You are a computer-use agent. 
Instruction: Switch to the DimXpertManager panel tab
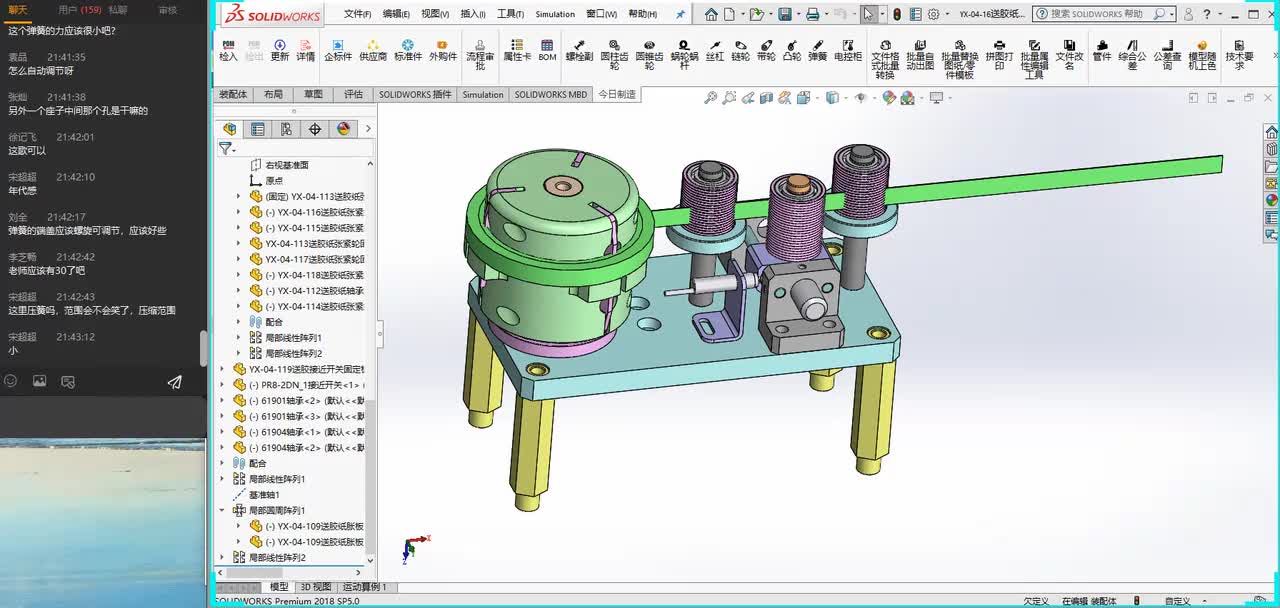315,129
